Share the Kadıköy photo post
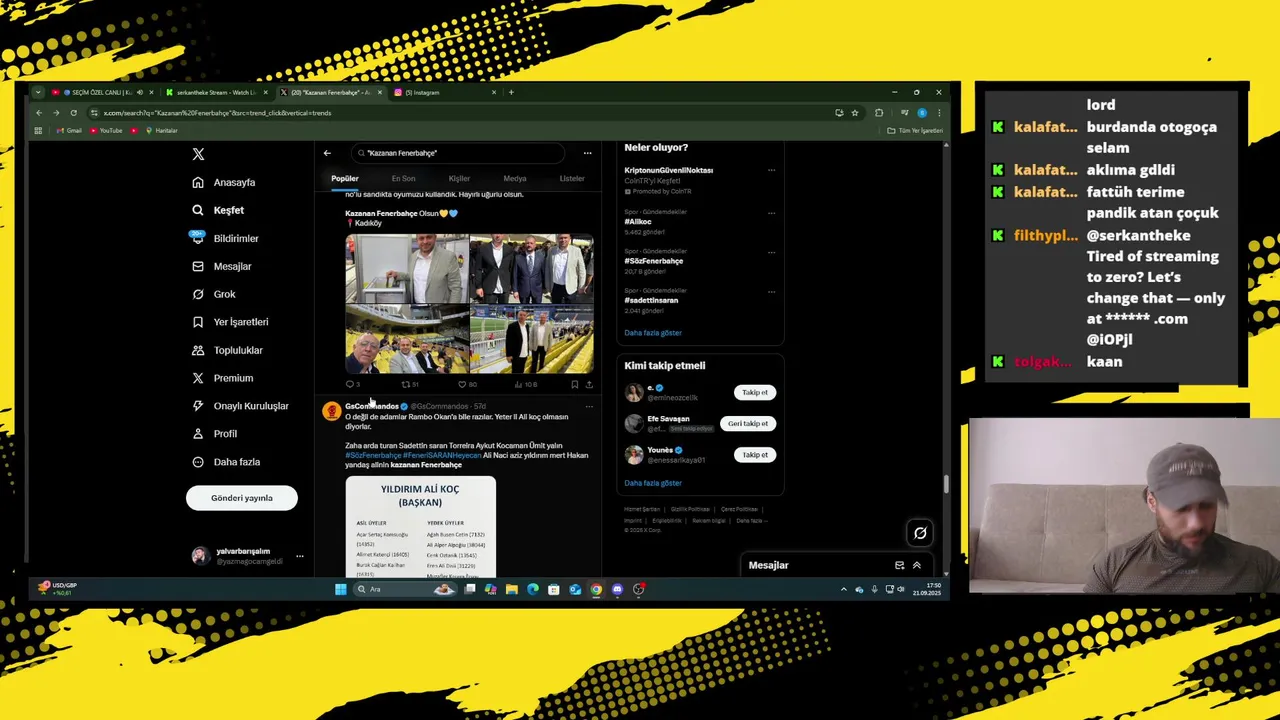 point(589,384)
